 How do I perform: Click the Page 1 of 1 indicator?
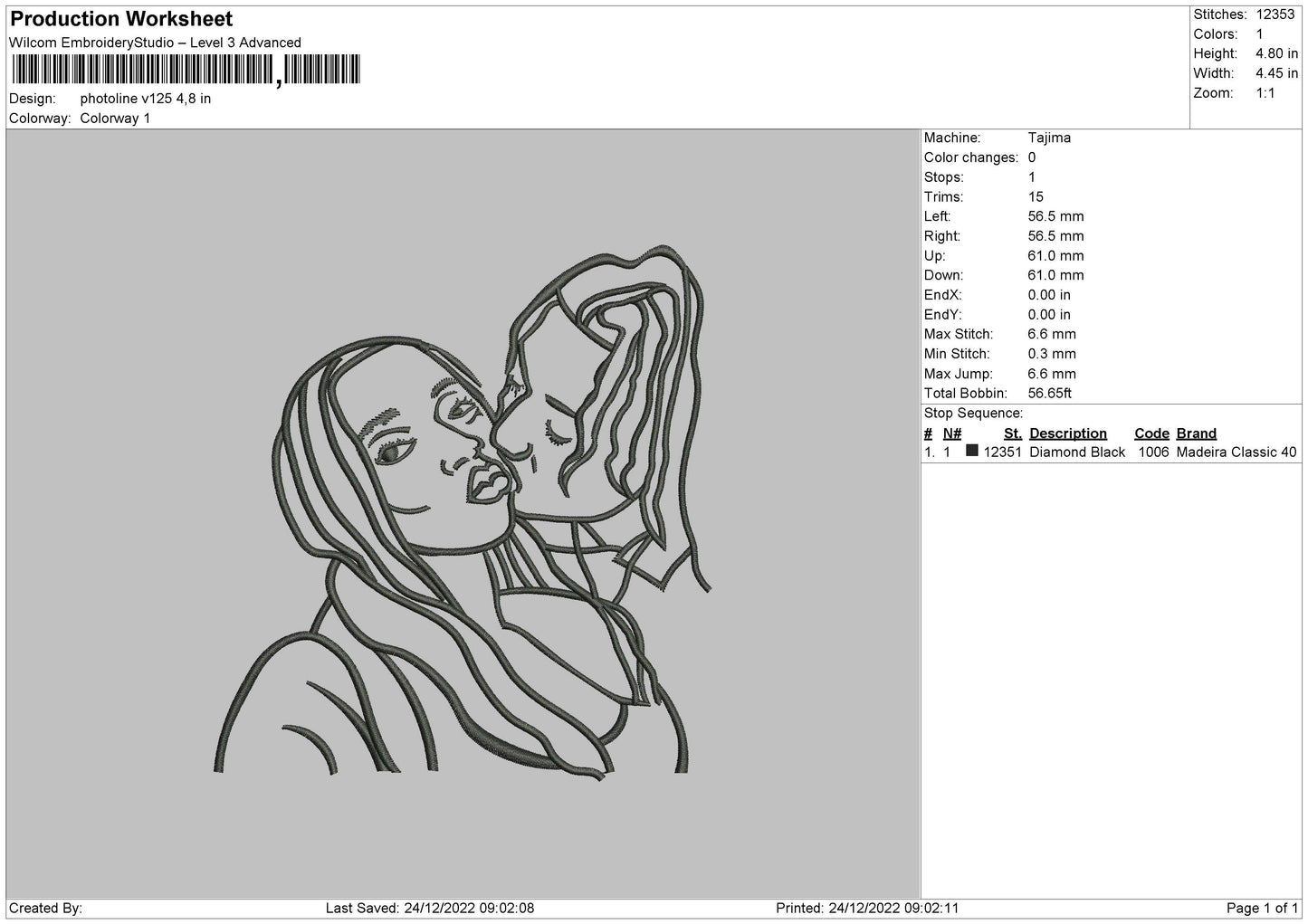click(x=1262, y=908)
